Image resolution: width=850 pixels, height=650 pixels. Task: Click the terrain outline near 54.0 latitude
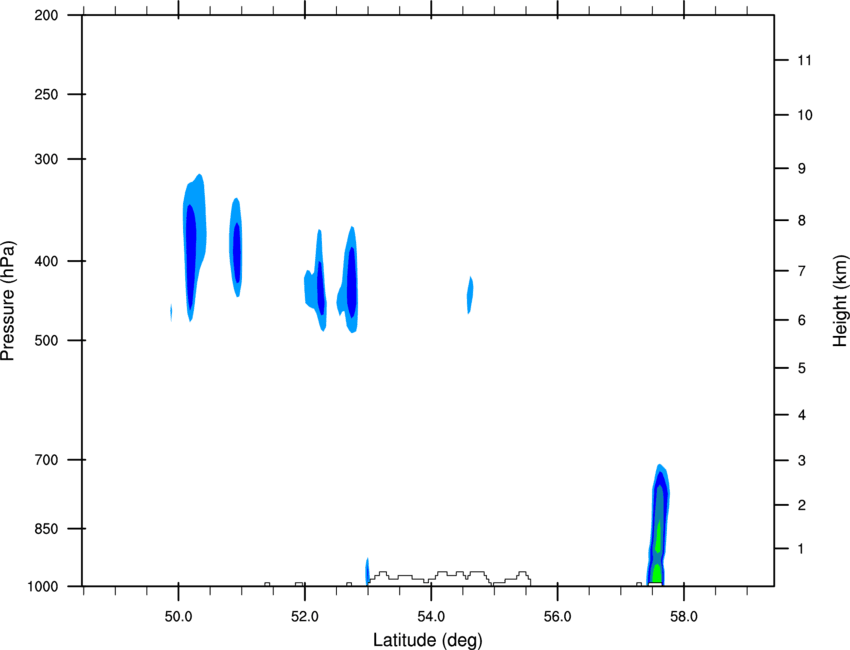pyautogui.click(x=449, y=577)
